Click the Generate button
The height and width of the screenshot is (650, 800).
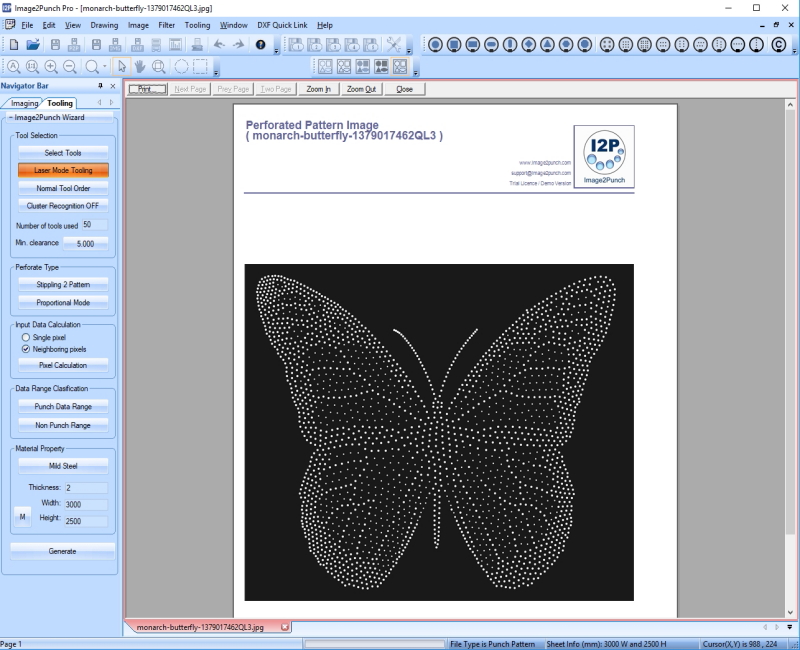62,551
